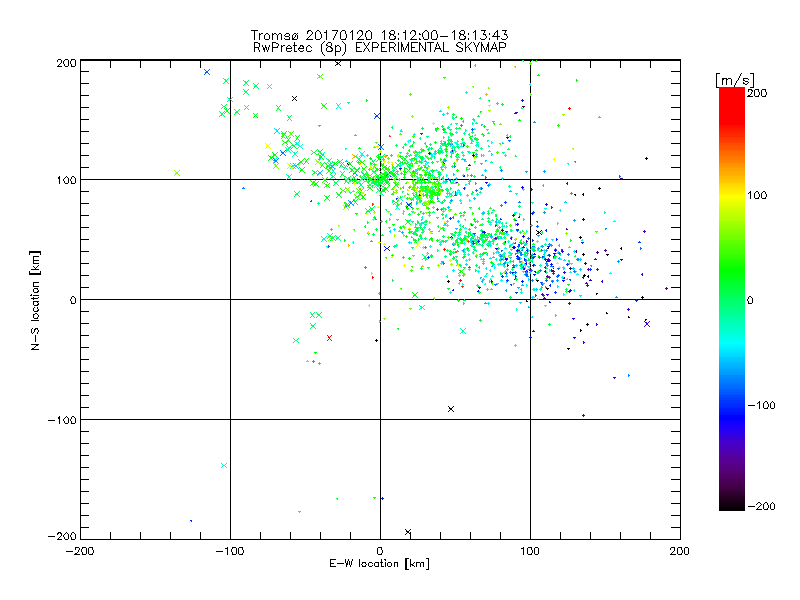Click the colorbar tick label '200'
The image size is (800, 600).
coord(758,93)
